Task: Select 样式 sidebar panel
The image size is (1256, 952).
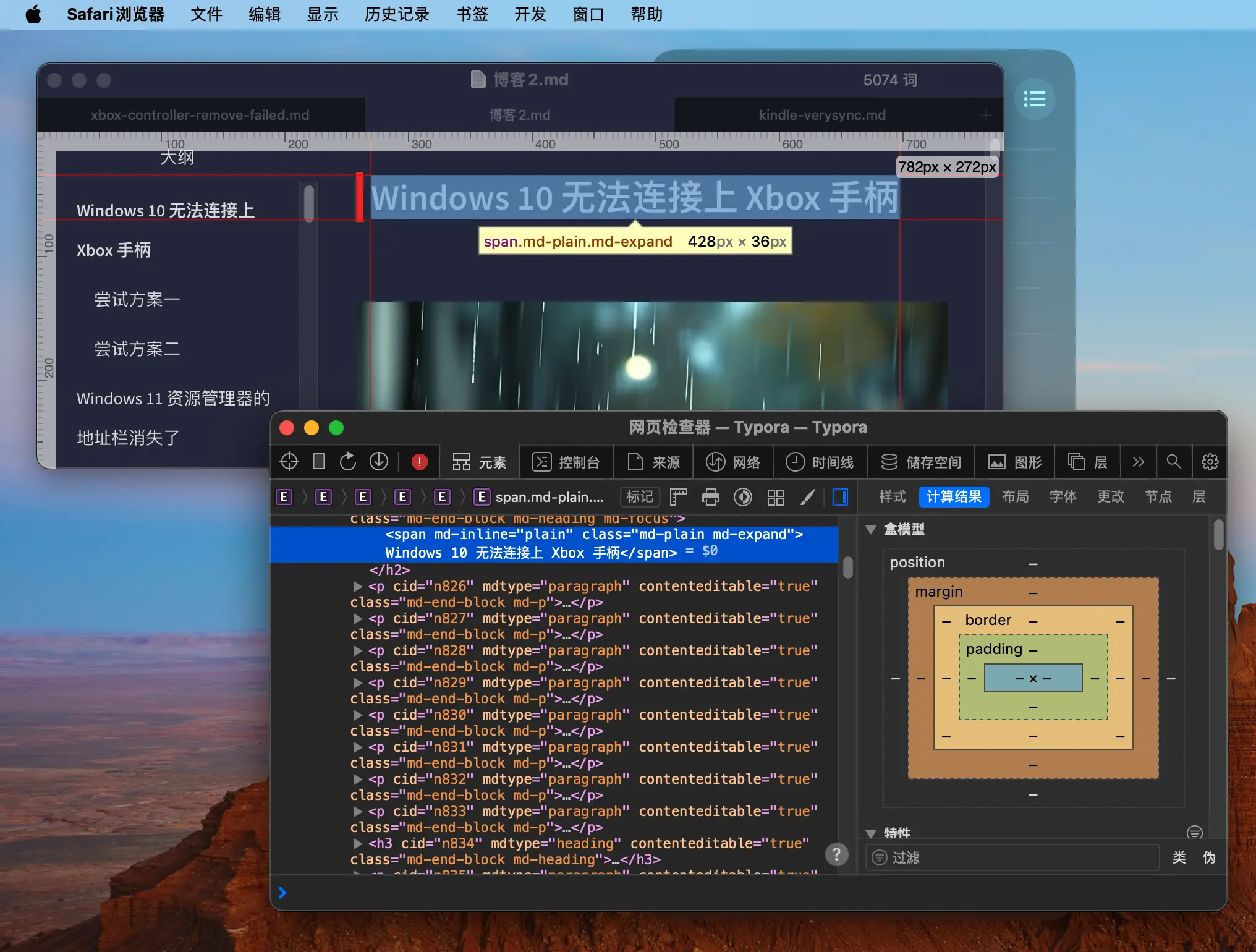Action: pos(893,496)
